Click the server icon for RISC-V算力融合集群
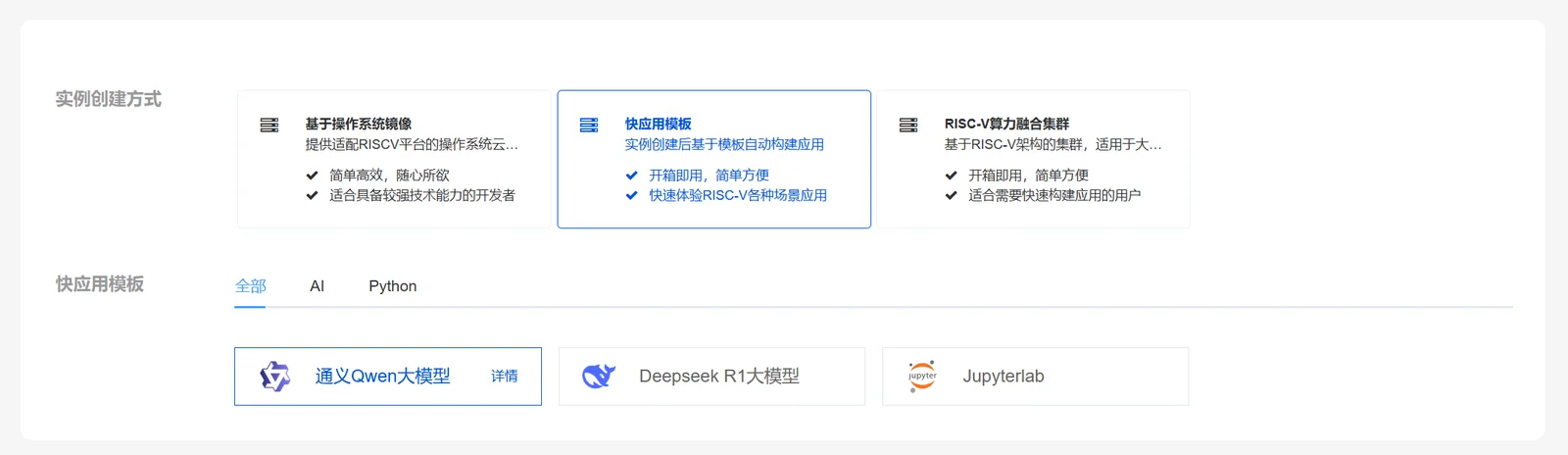Viewport: 1568px width, 455px height. click(908, 125)
